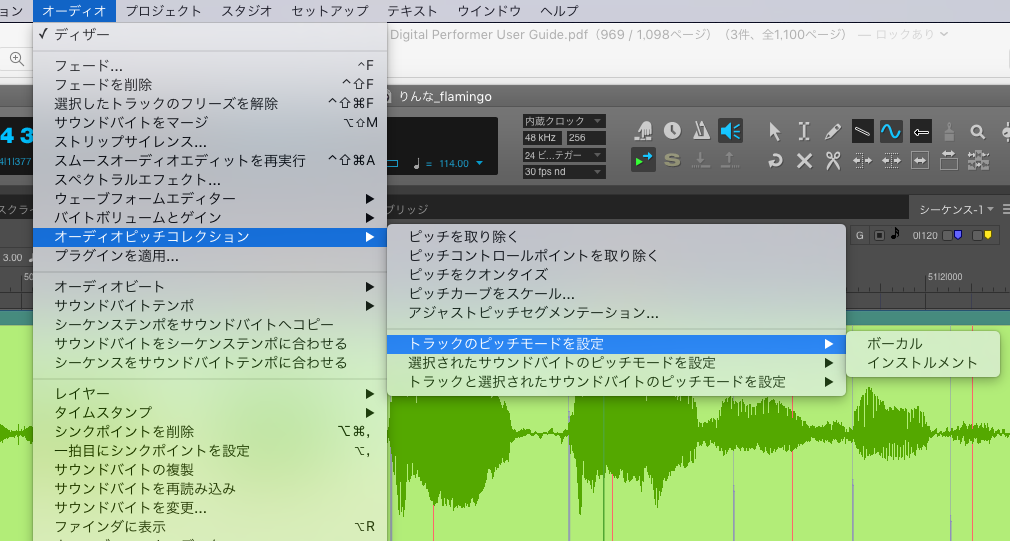This screenshot has height=541, width=1010.
Task: Toggle checkbox next to the yellow marker
Action: (x=977, y=236)
